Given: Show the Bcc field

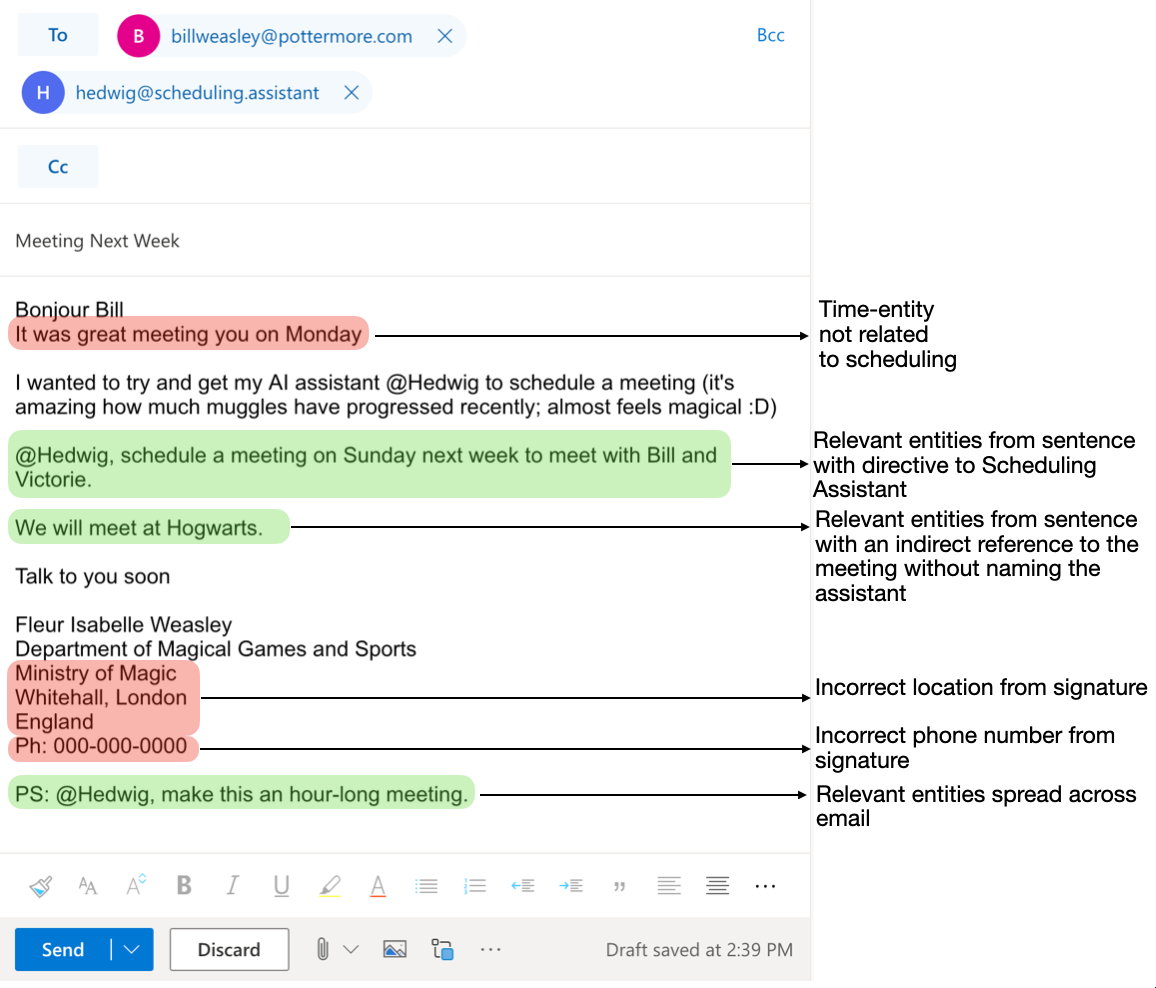Looking at the screenshot, I should click(770, 35).
